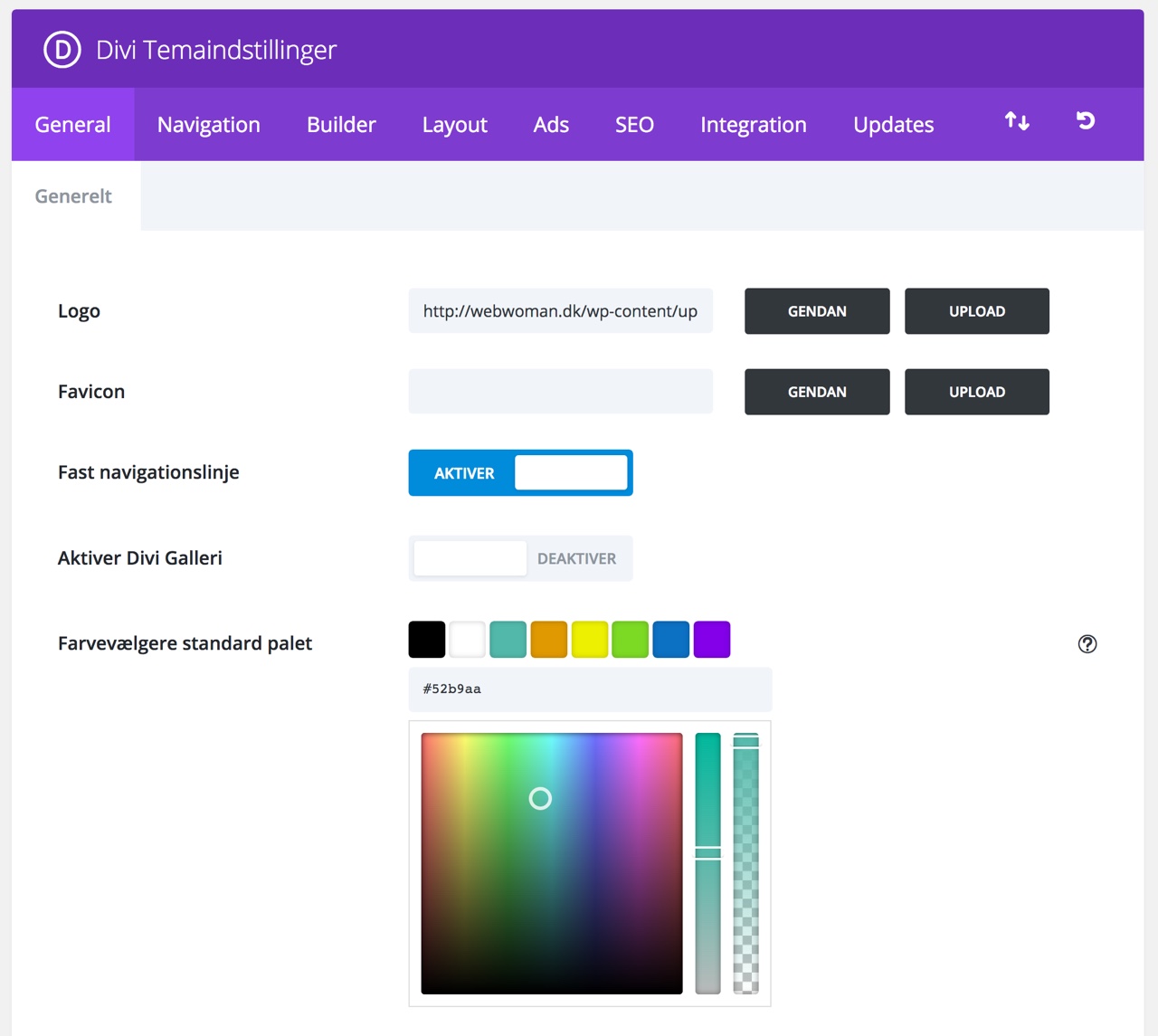
Task: Click the hex color code field
Action: coord(591,689)
